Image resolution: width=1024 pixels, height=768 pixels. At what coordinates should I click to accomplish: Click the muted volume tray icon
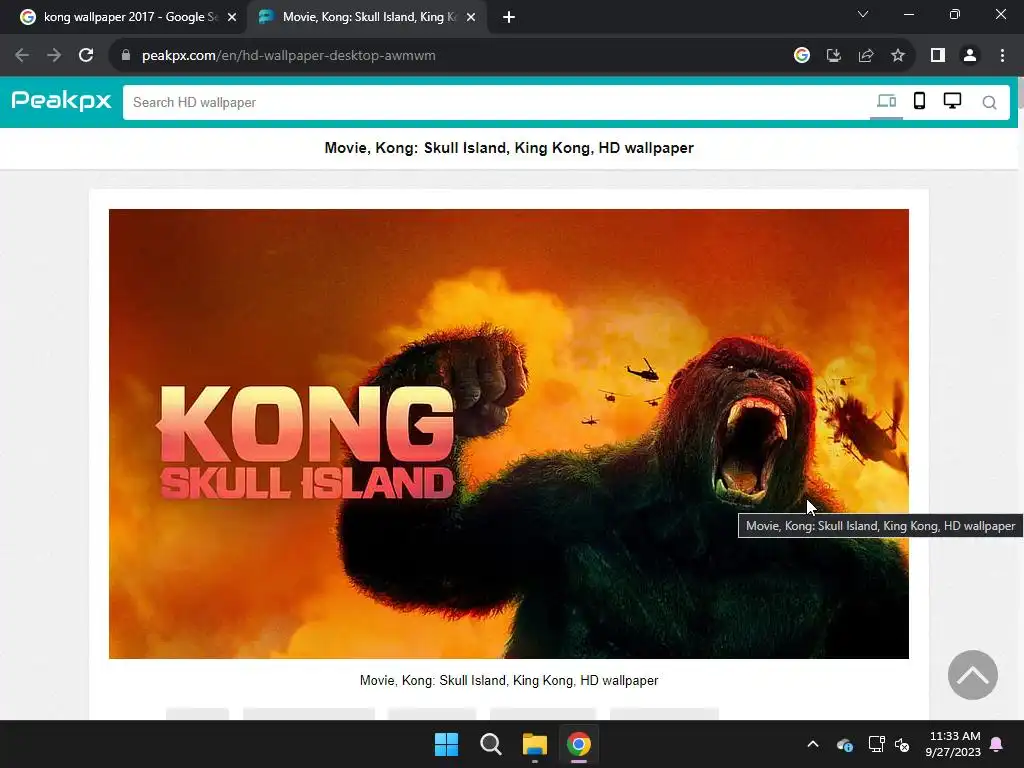[x=903, y=744]
